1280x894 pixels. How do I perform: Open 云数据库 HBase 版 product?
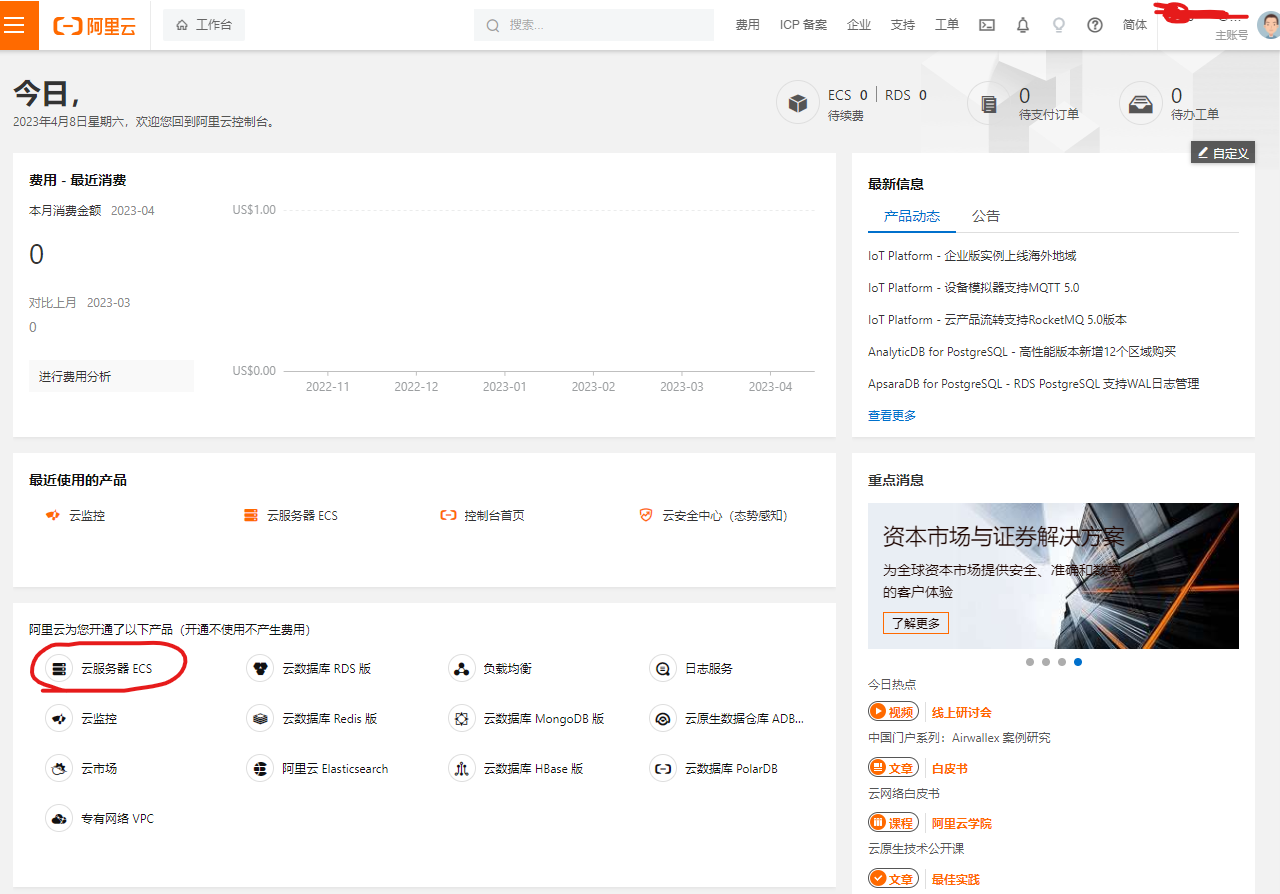pos(516,768)
